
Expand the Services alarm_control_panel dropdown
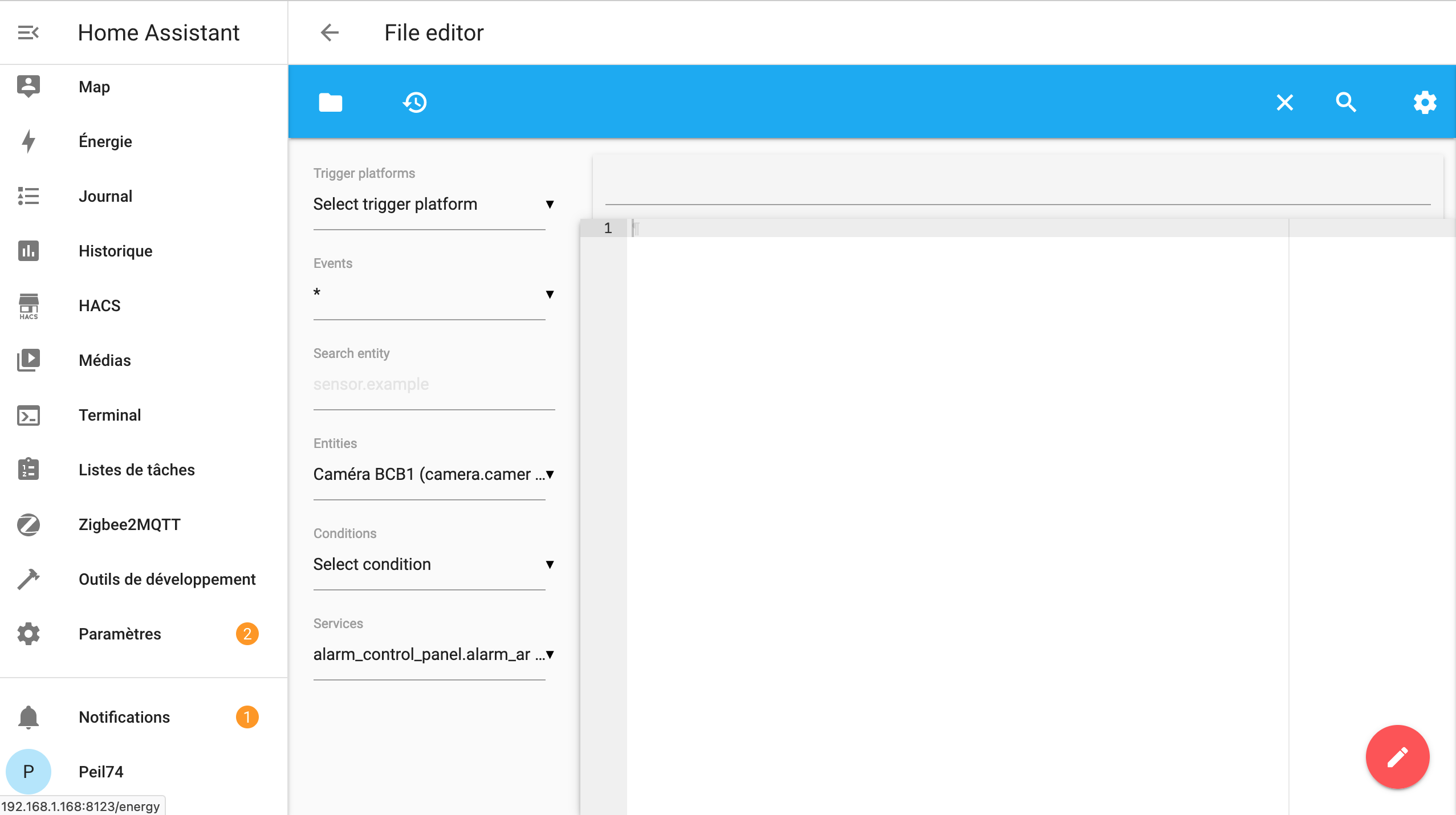[433, 654]
